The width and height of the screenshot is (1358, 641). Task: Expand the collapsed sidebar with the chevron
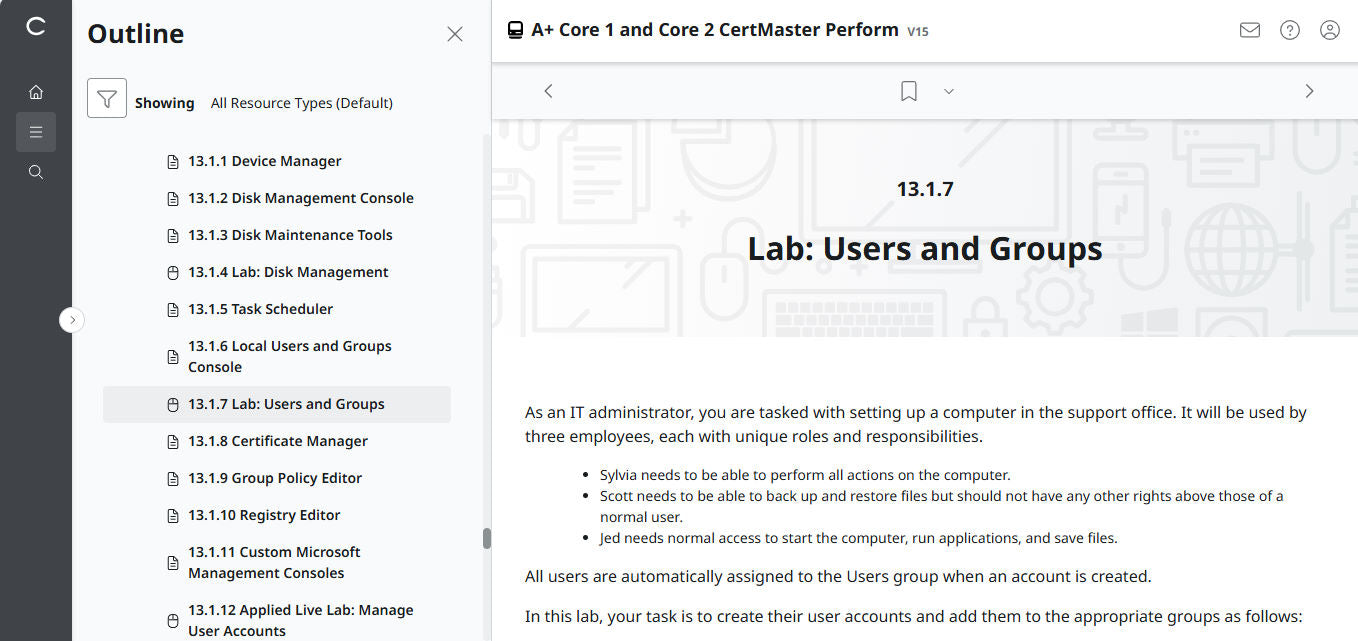[x=71, y=319]
